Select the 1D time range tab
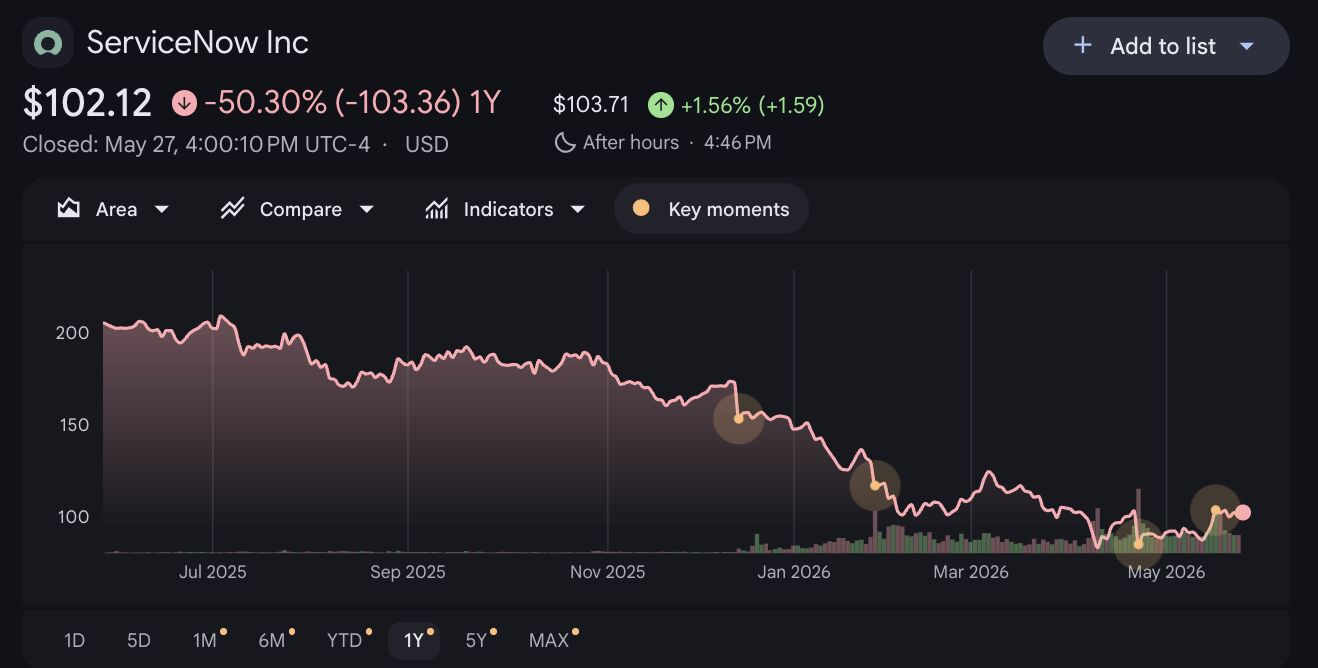1318x668 pixels. pos(74,640)
